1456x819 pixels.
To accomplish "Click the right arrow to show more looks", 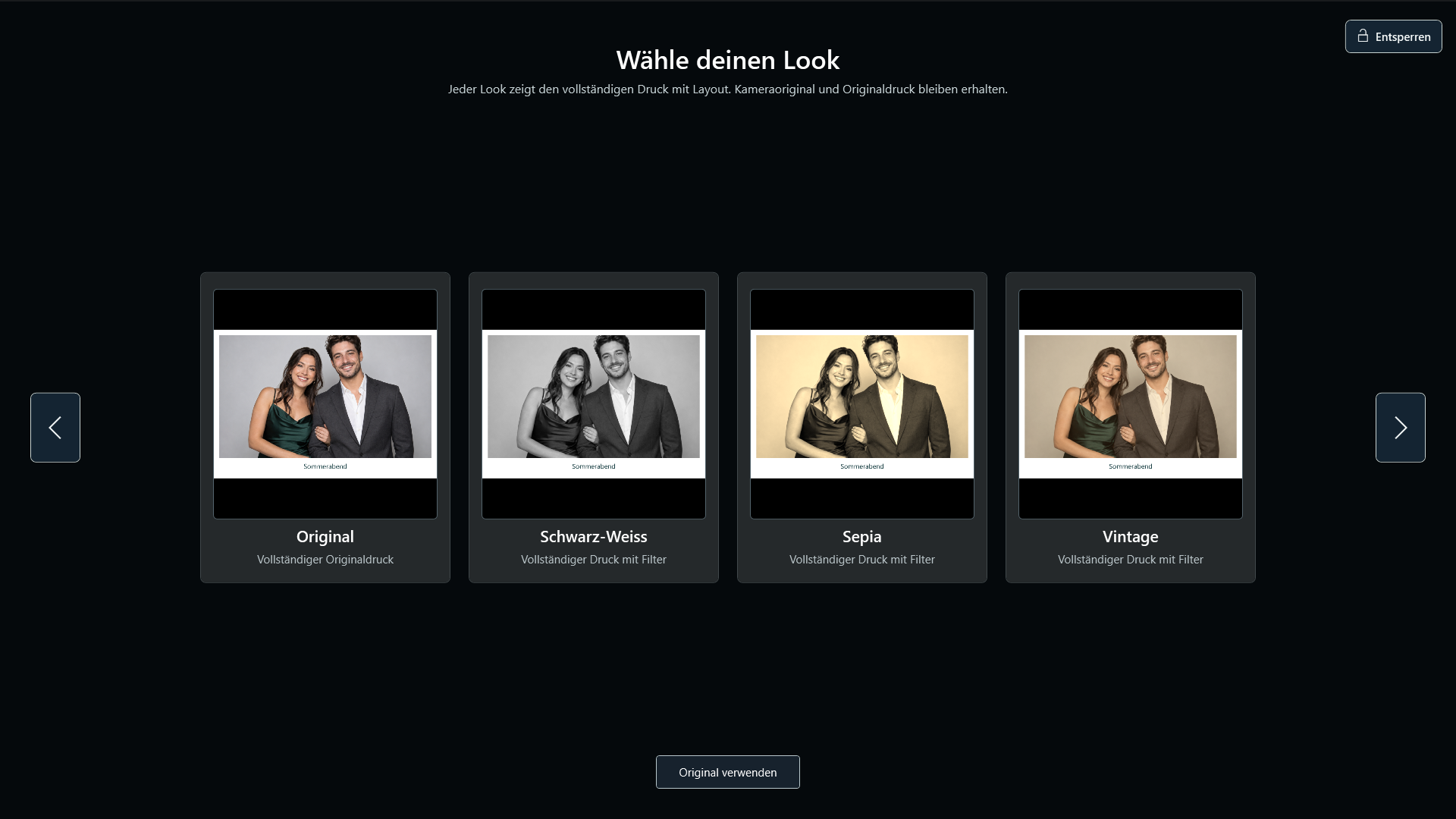I will [1401, 428].
